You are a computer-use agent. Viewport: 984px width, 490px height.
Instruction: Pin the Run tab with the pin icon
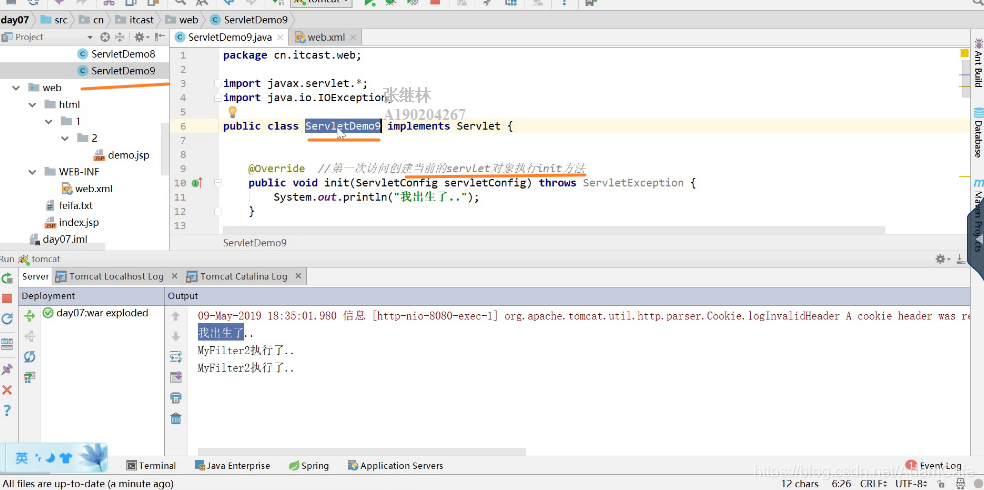pyautogui.click(x=7, y=369)
